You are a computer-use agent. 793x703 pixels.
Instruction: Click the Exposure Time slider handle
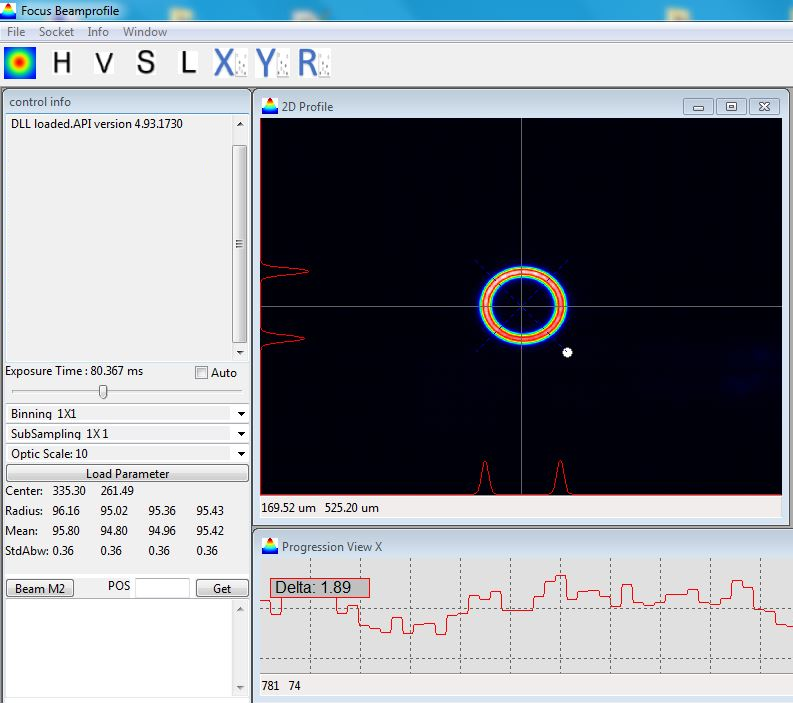click(x=103, y=392)
